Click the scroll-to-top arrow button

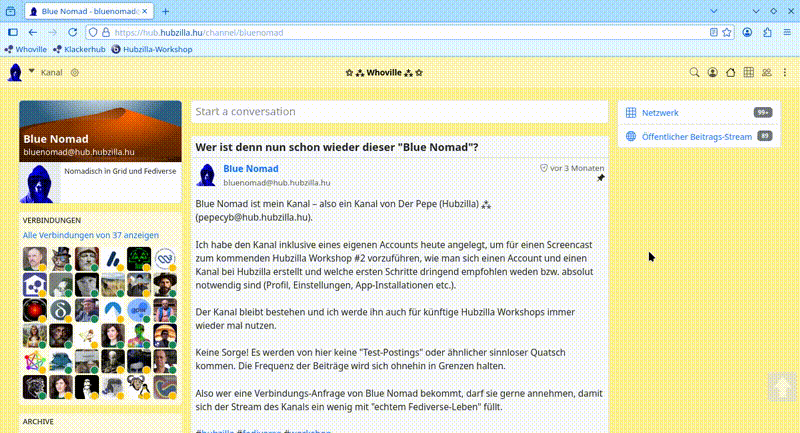781,387
